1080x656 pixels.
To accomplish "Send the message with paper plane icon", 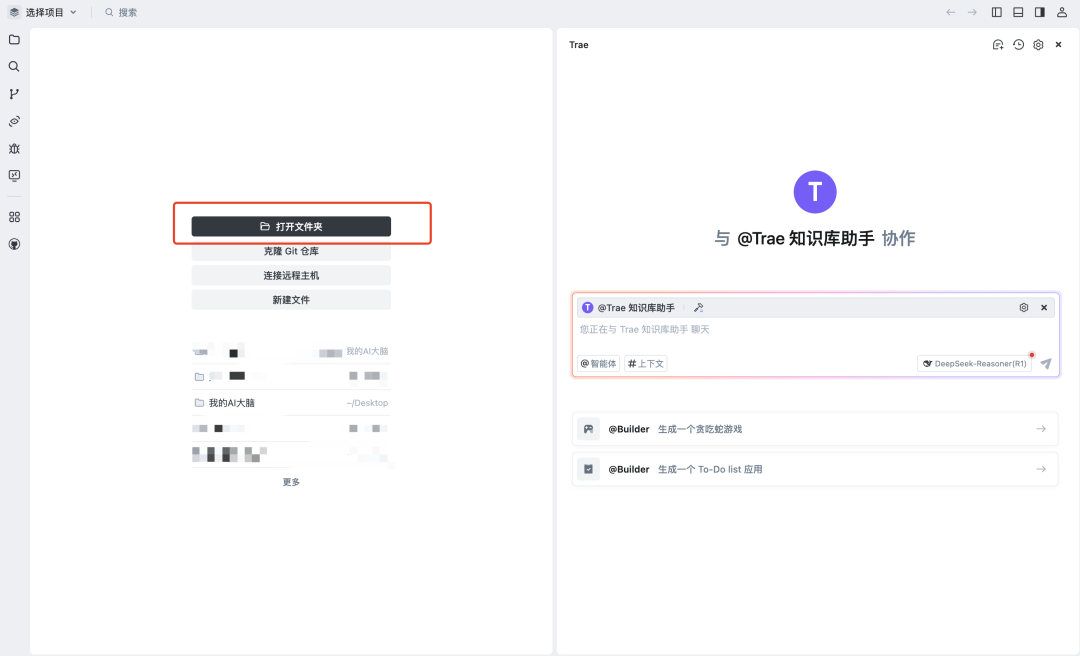I will [x=1046, y=364].
